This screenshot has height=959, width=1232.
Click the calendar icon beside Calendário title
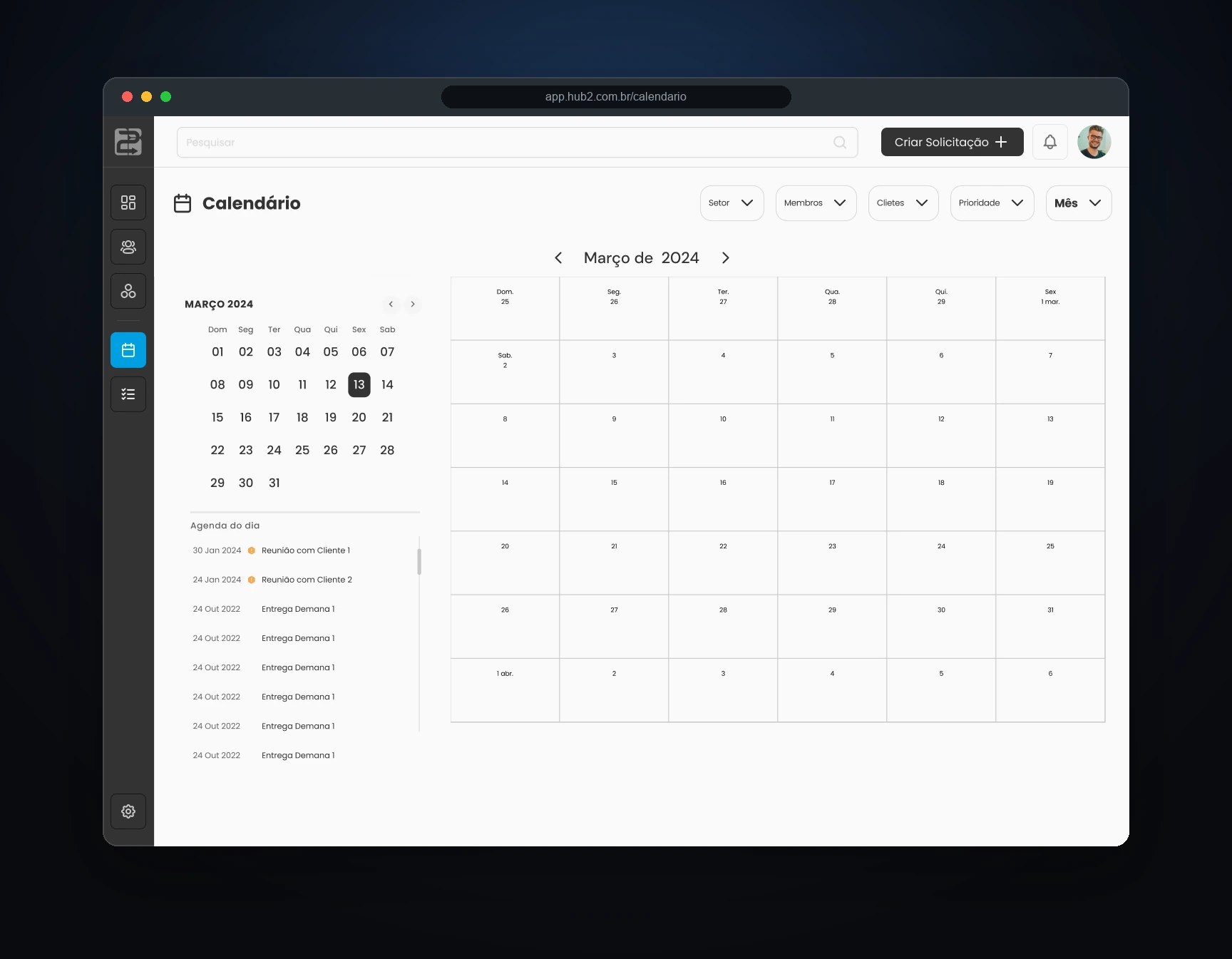tap(183, 203)
